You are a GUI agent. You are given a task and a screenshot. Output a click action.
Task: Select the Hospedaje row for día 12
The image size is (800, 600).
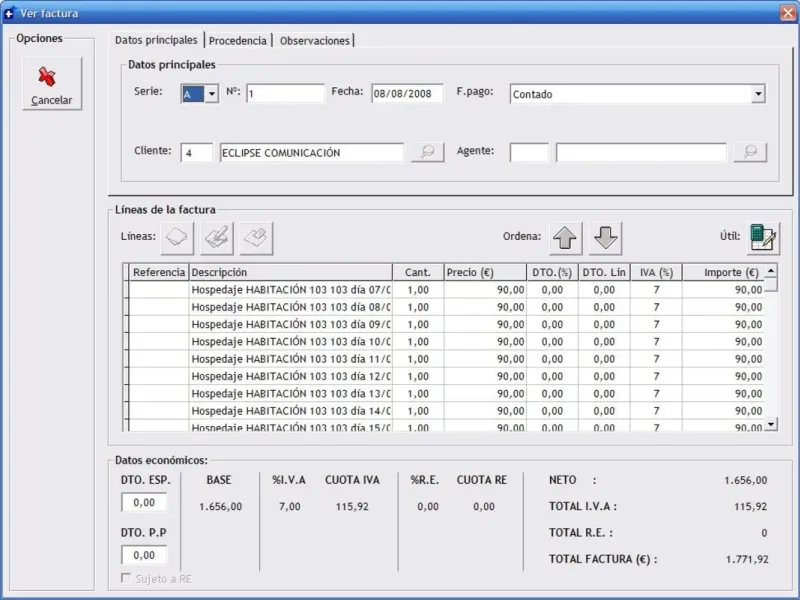(446, 377)
